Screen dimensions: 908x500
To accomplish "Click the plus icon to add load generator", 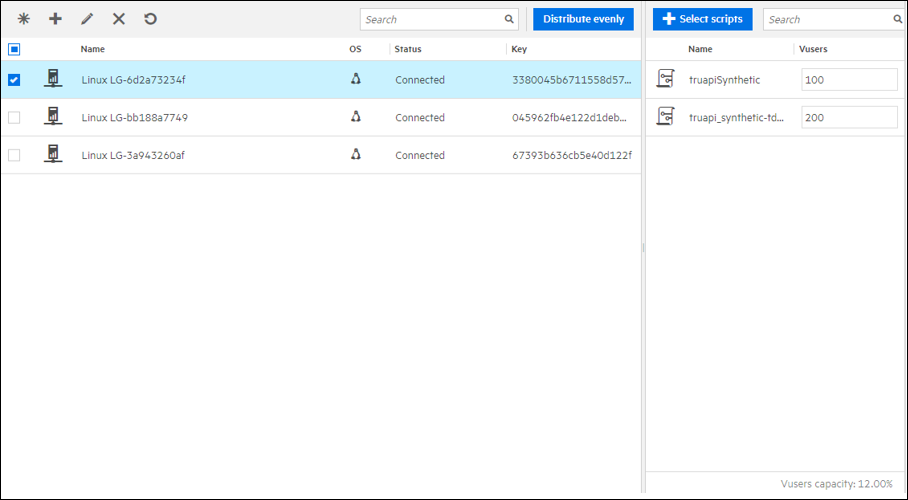I will (x=55, y=19).
